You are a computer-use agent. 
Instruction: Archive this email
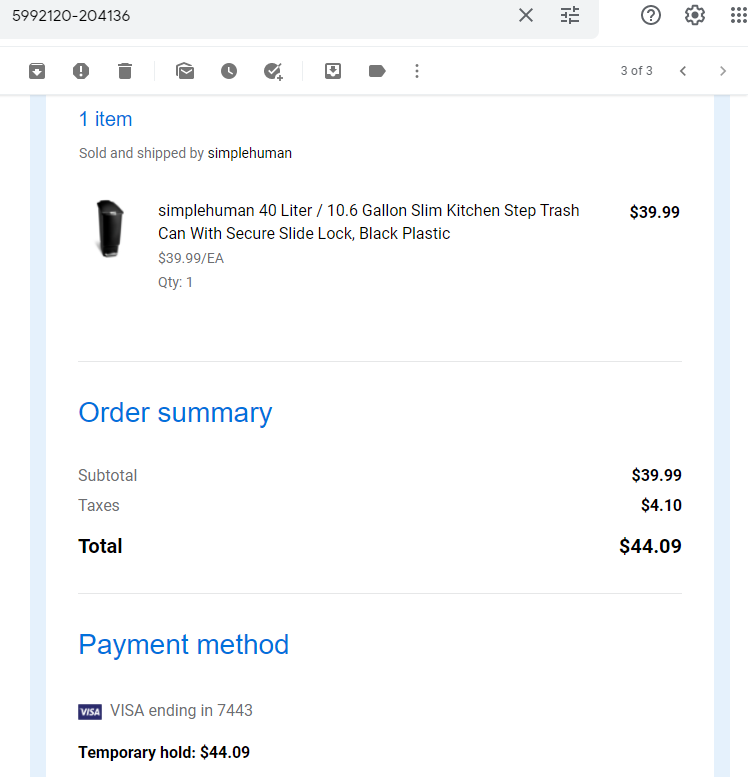point(37,71)
